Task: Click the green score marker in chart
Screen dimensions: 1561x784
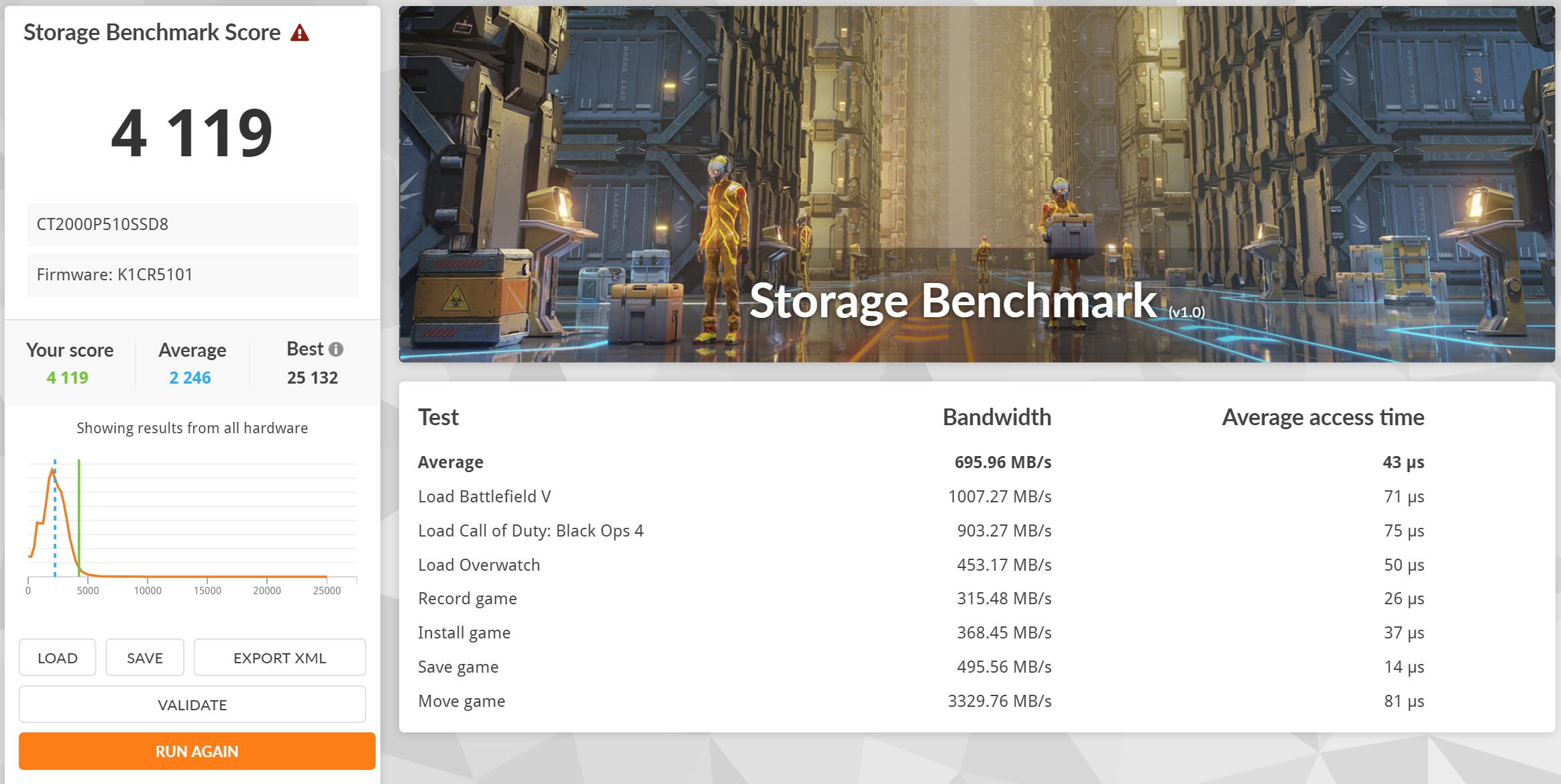Action: pos(79,516)
